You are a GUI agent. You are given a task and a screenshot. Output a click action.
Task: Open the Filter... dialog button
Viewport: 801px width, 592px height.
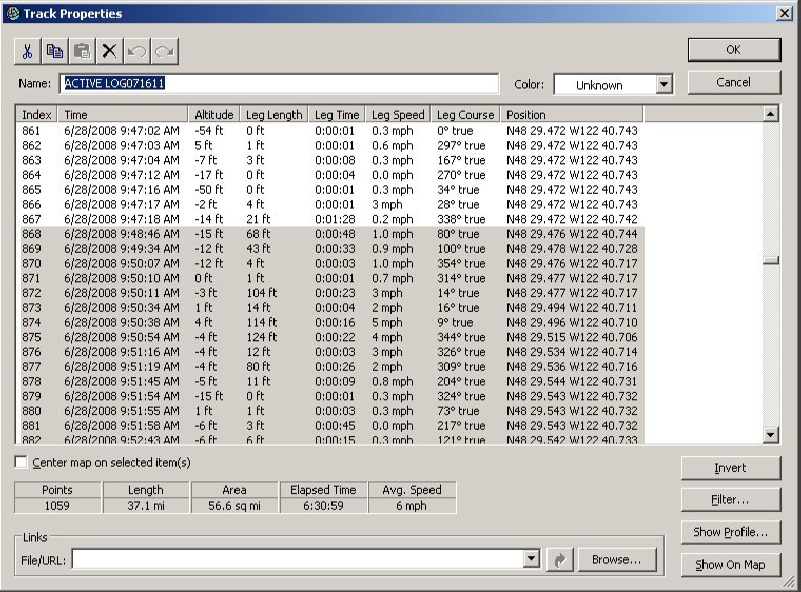click(x=731, y=500)
